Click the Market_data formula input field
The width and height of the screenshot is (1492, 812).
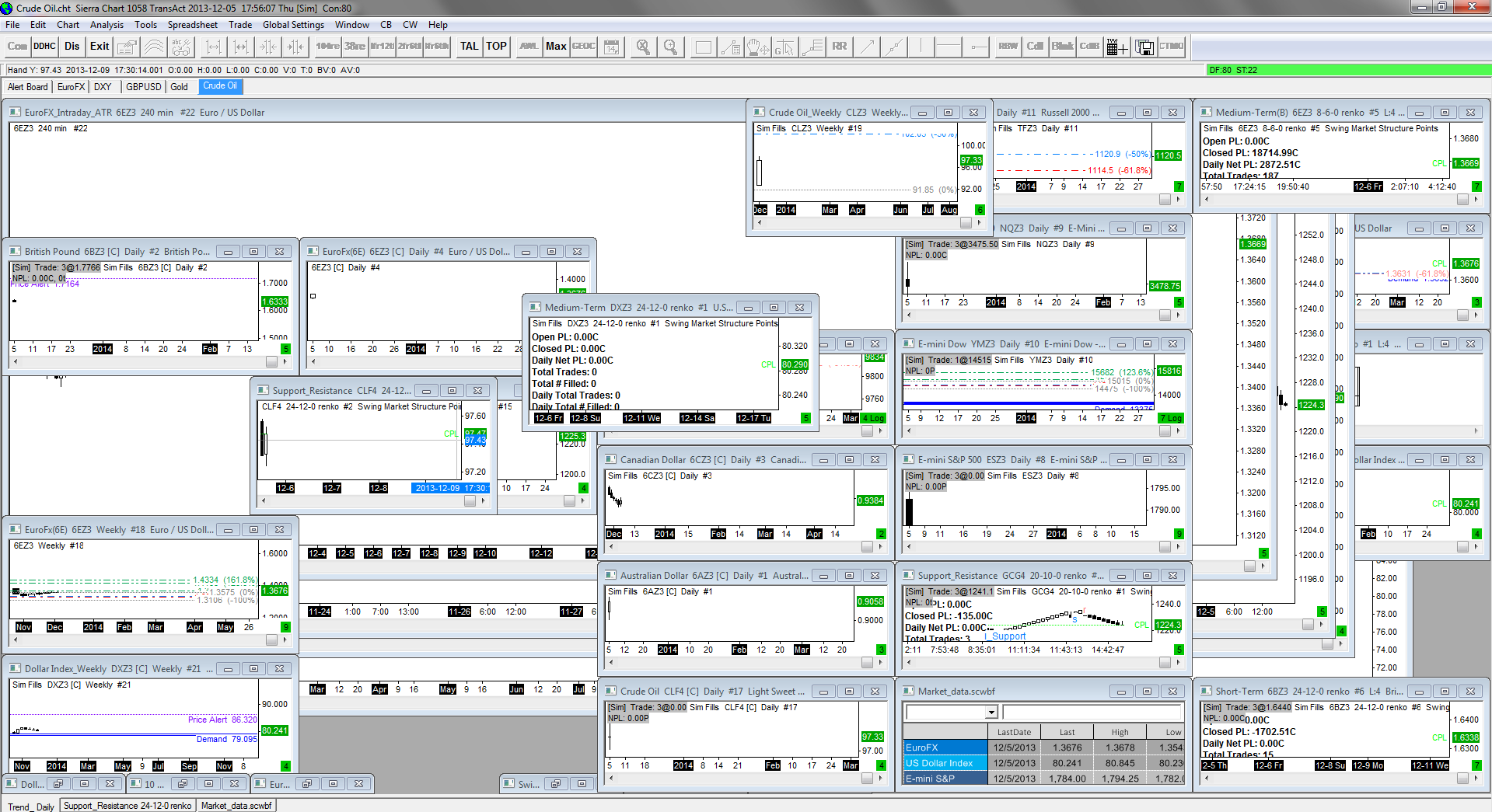tap(1092, 713)
